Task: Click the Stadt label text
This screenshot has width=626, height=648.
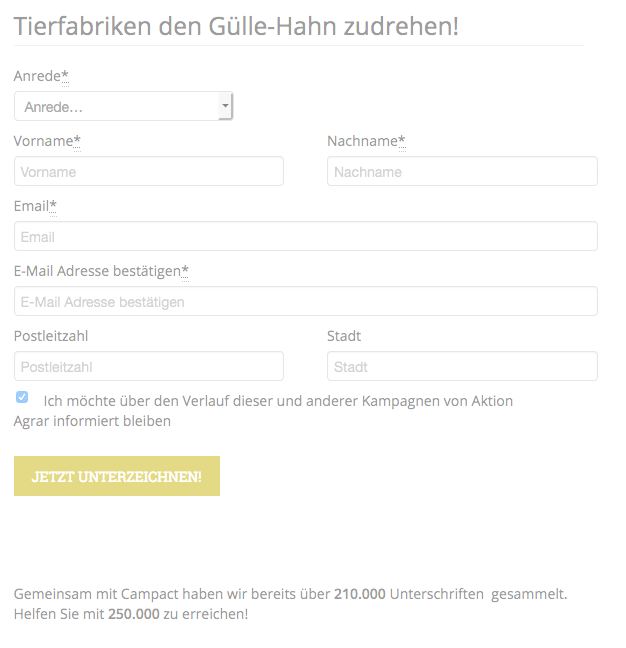Action: pyautogui.click(x=344, y=336)
